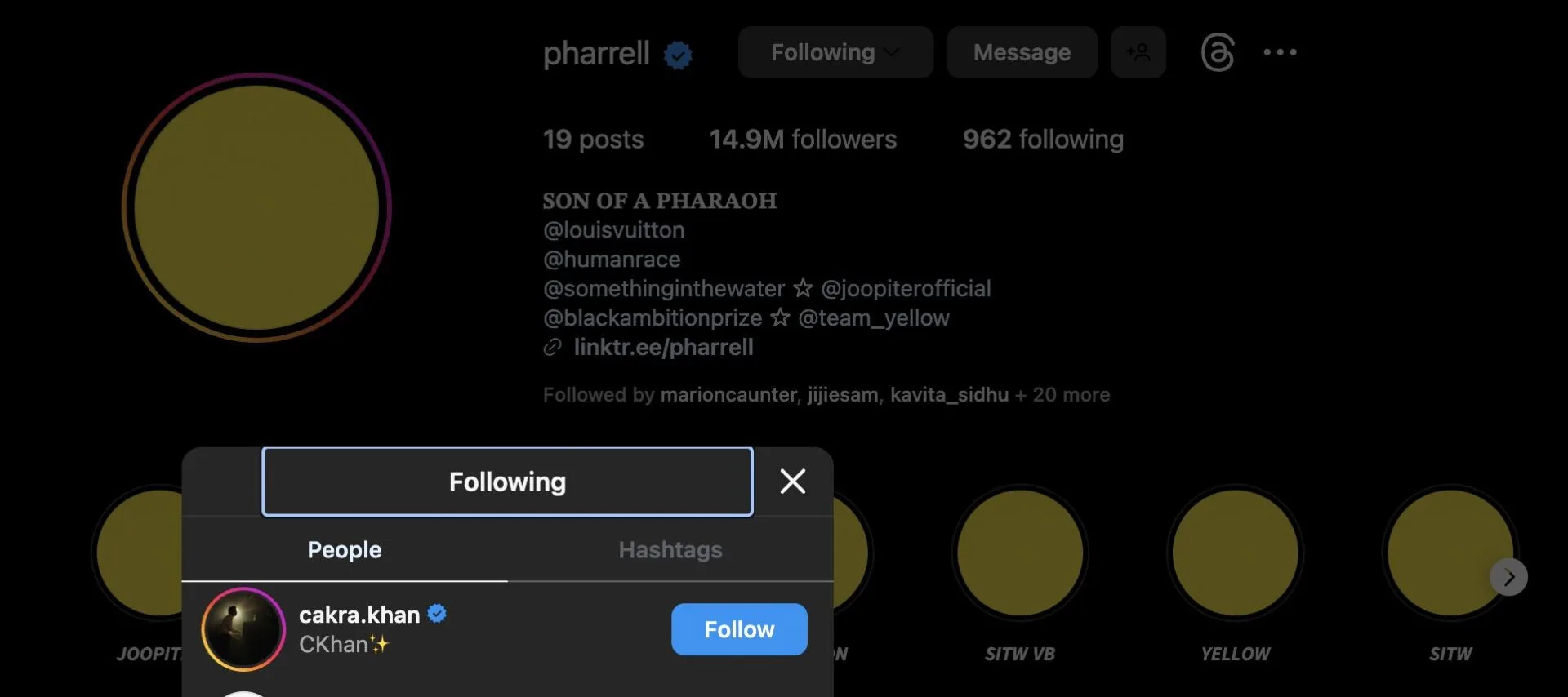Close the Following dialog with X
The width and height of the screenshot is (1568, 697).
792,482
